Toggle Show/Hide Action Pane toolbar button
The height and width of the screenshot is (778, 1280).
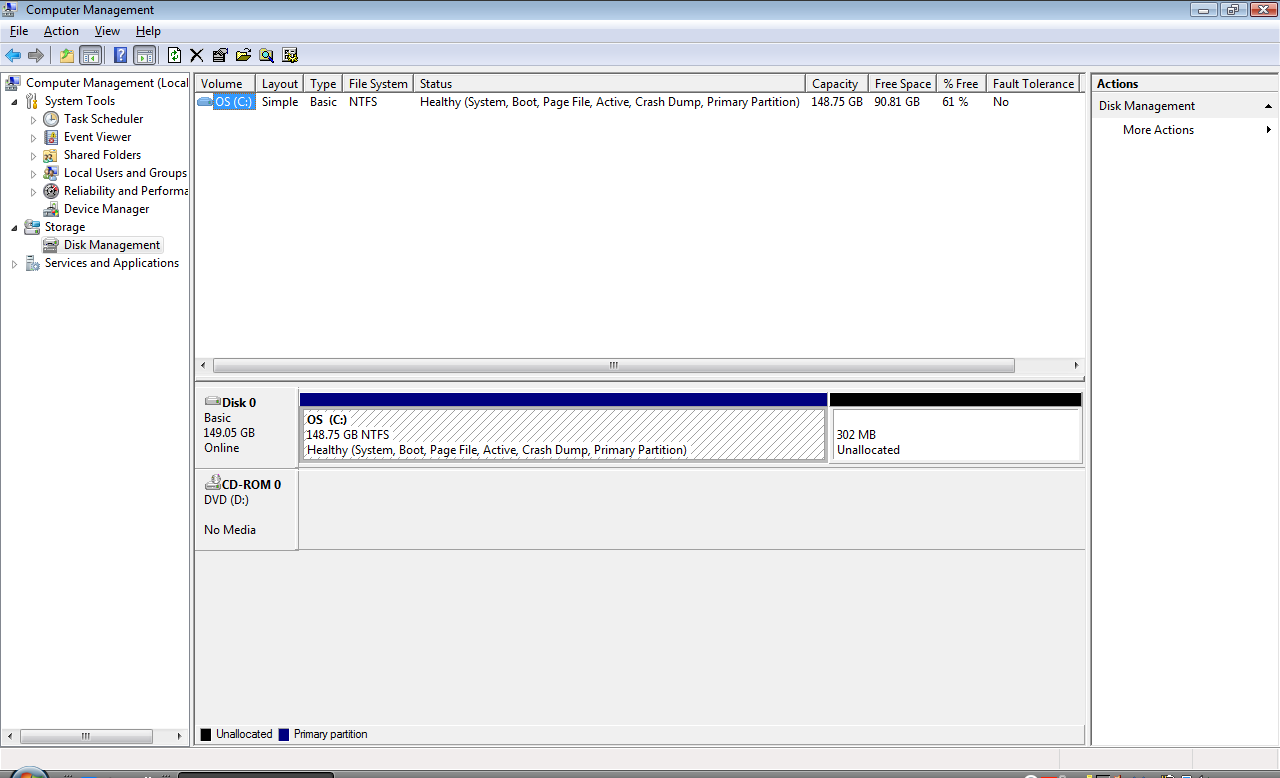(145, 56)
